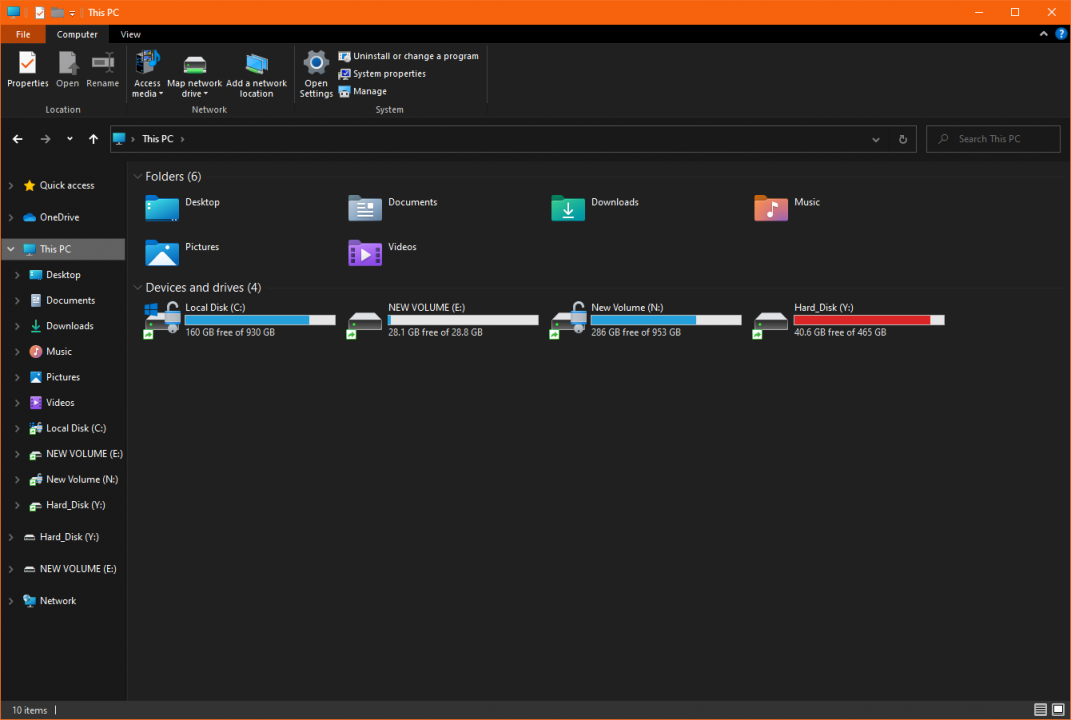Collapse the Devices and drives group
Screen dimensions: 1071x720
coord(137,288)
